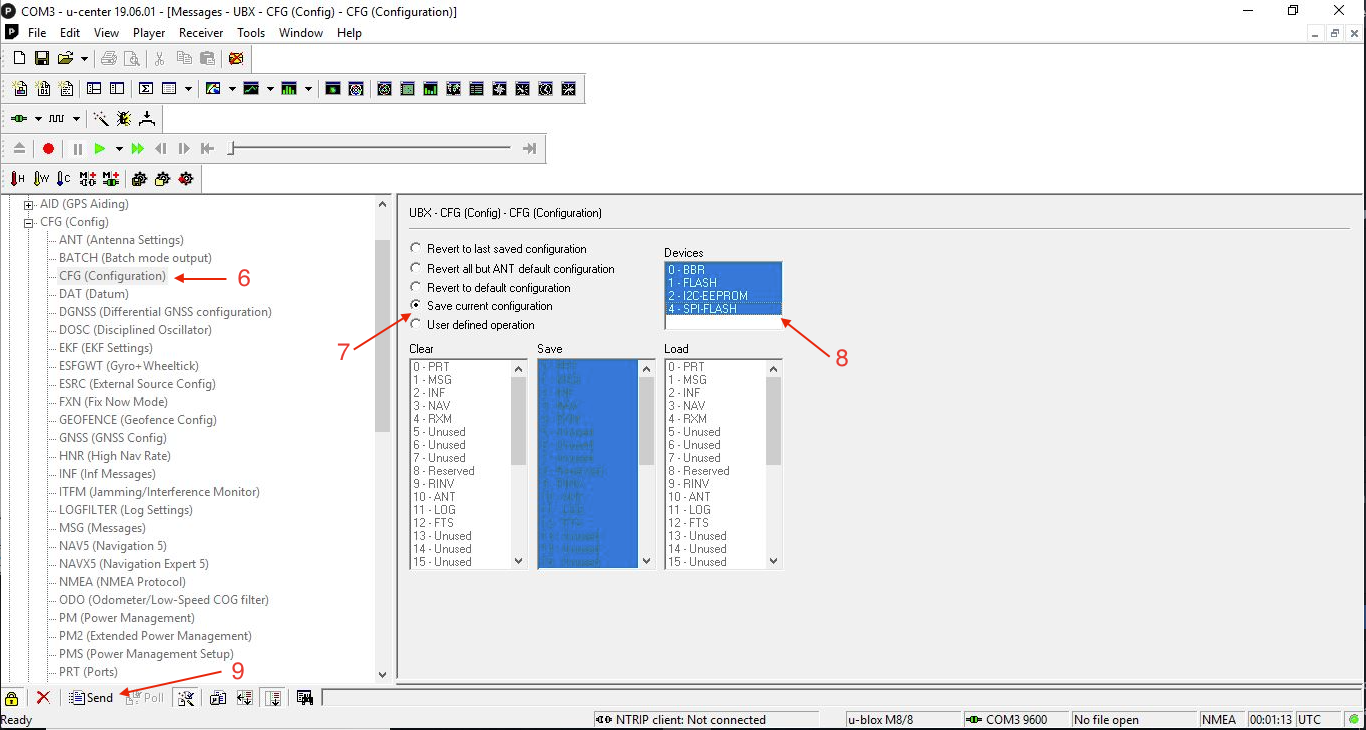Open the File menu
1366x730 pixels.
37,32
